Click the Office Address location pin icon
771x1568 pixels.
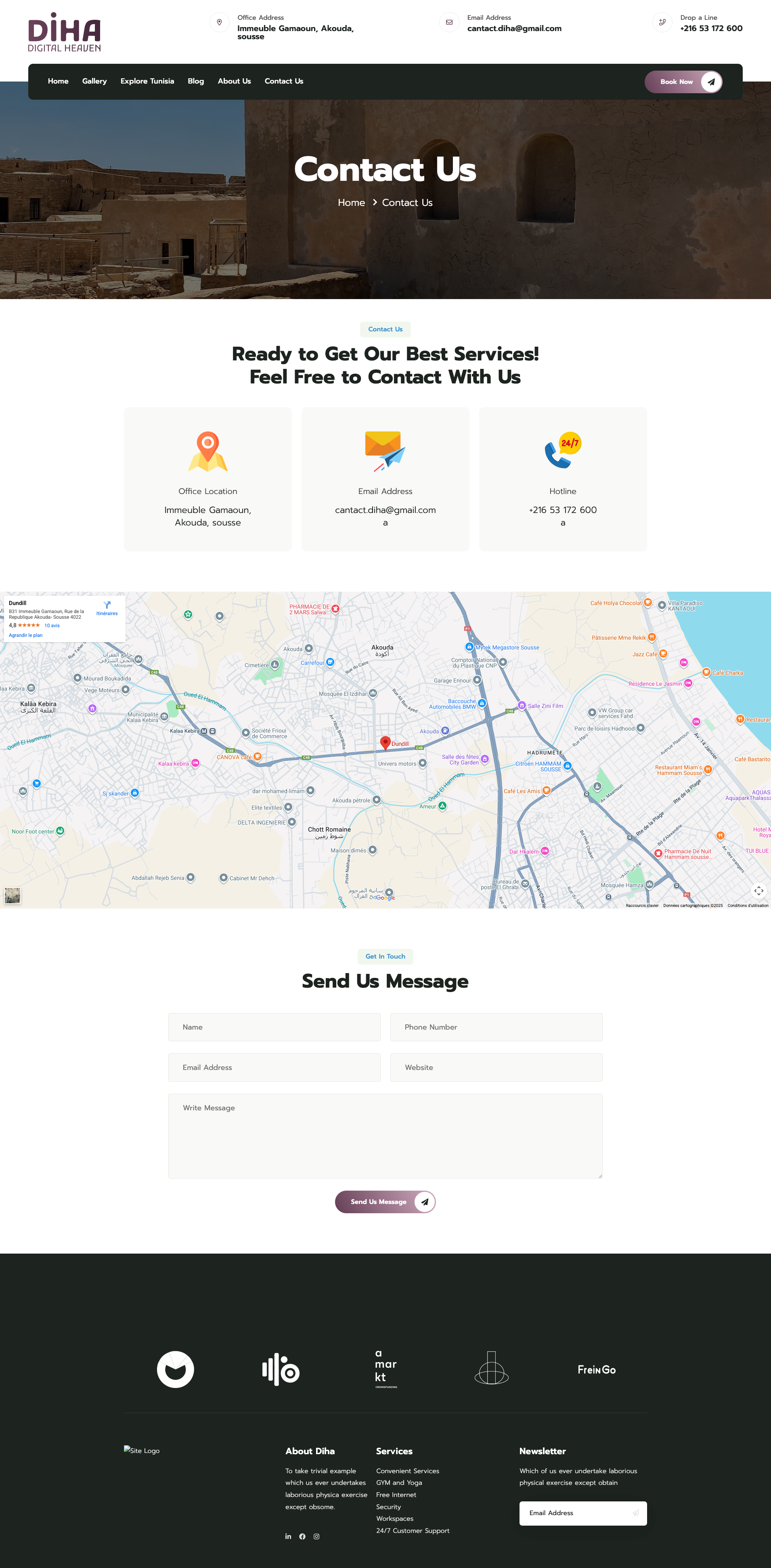219,23
